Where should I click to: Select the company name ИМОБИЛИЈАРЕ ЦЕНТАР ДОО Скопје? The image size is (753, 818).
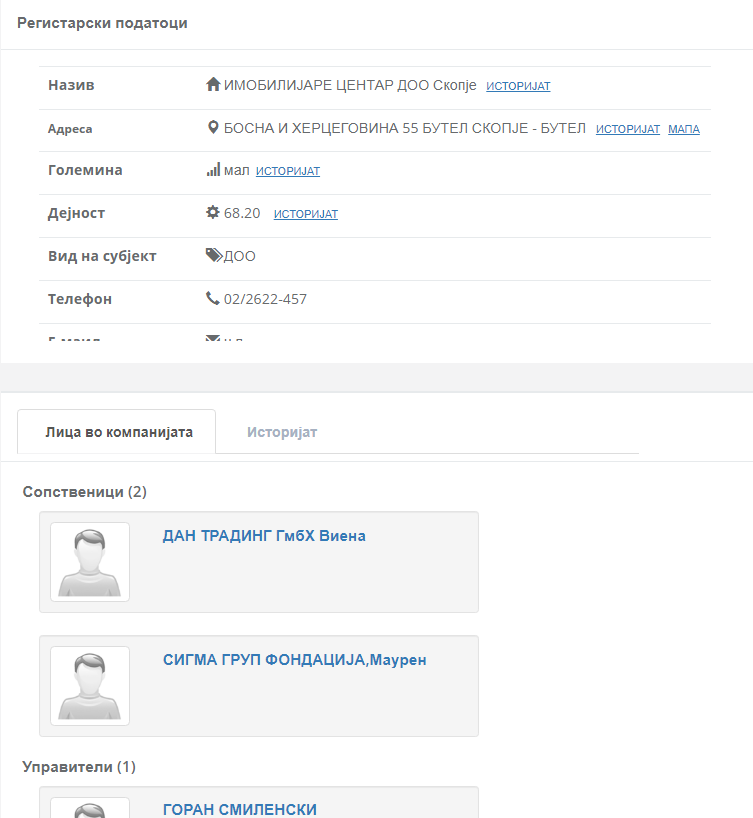[350, 85]
